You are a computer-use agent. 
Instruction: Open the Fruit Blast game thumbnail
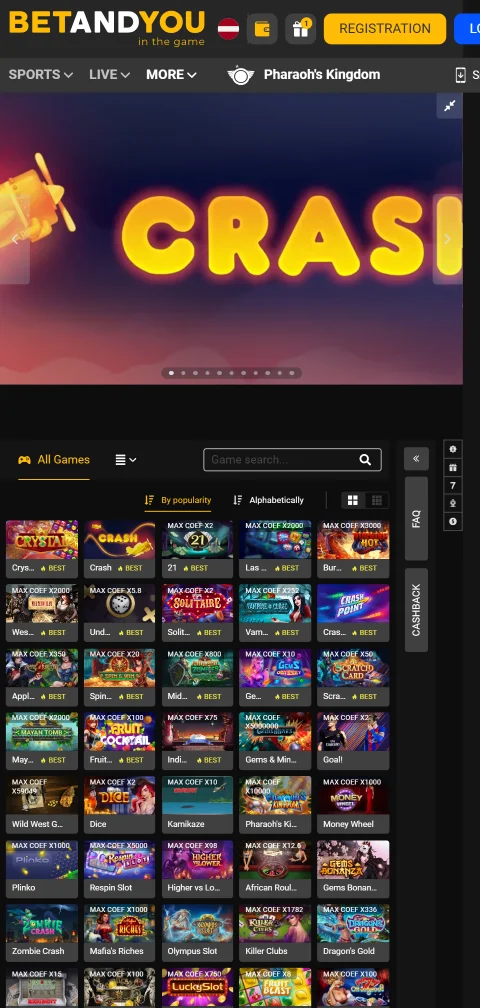coord(275,987)
